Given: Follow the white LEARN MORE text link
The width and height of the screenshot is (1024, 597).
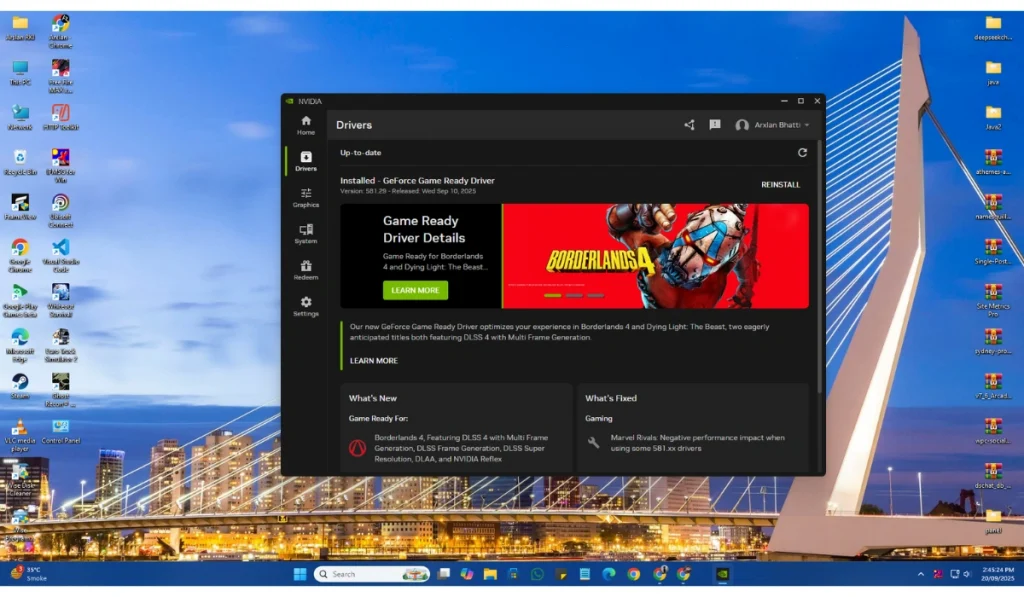Looking at the screenshot, I should pyautogui.click(x=373, y=361).
